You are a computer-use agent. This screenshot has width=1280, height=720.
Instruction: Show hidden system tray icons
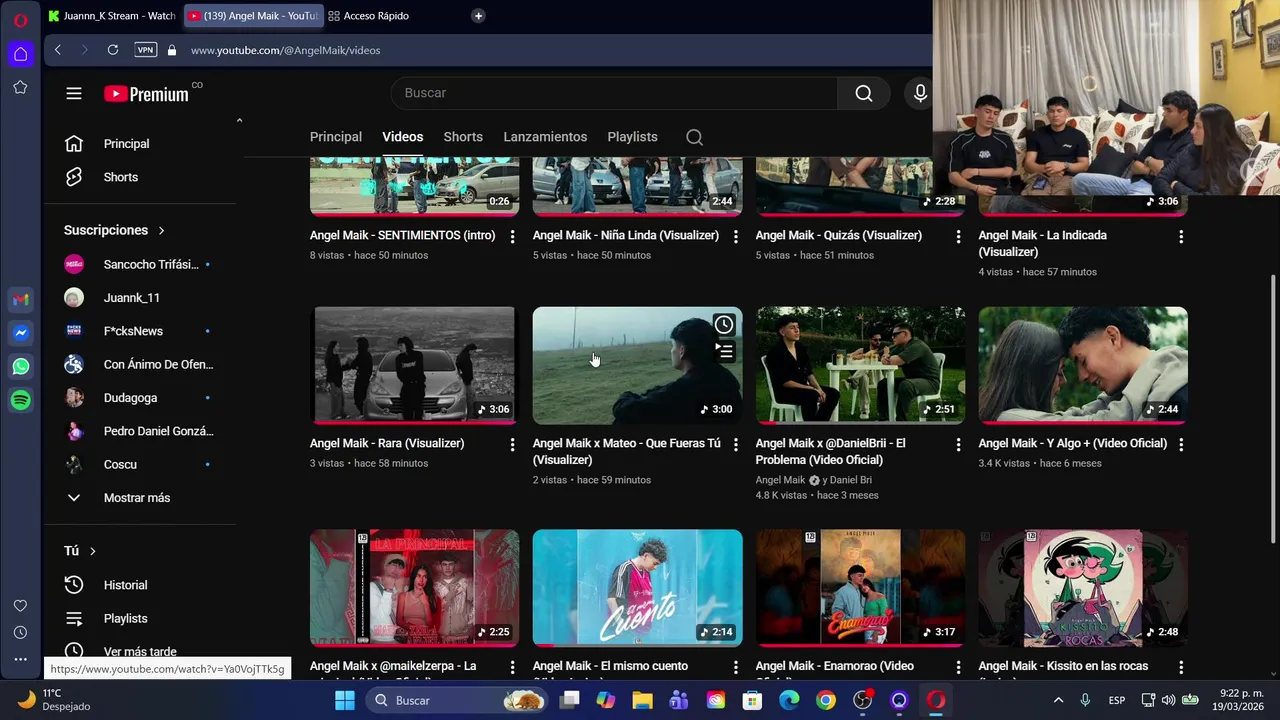pyautogui.click(x=1058, y=700)
